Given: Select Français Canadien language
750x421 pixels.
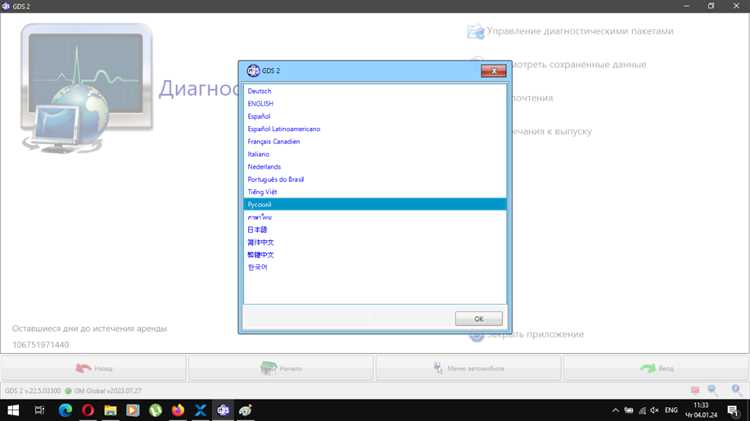Looking at the screenshot, I should tap(375, 141).
